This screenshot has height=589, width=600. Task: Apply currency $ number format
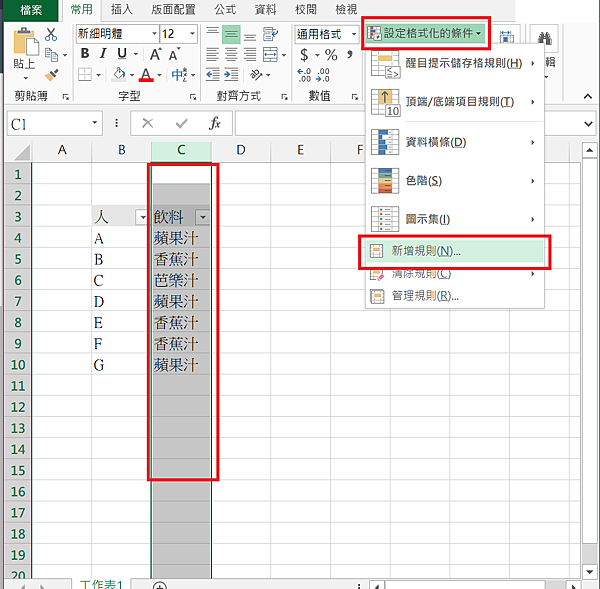click(x=304, y=55)
